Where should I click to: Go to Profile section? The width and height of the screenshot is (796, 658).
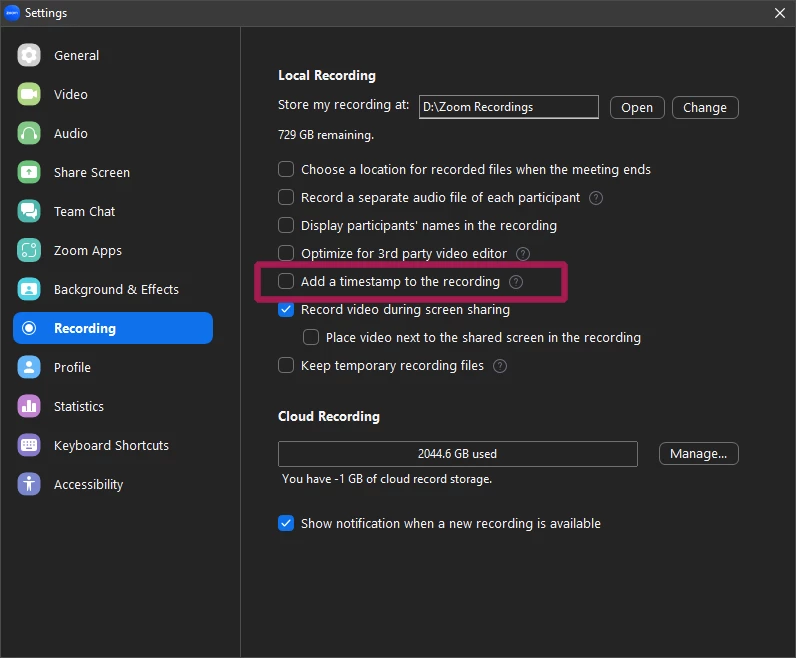(x=113, y=367)
